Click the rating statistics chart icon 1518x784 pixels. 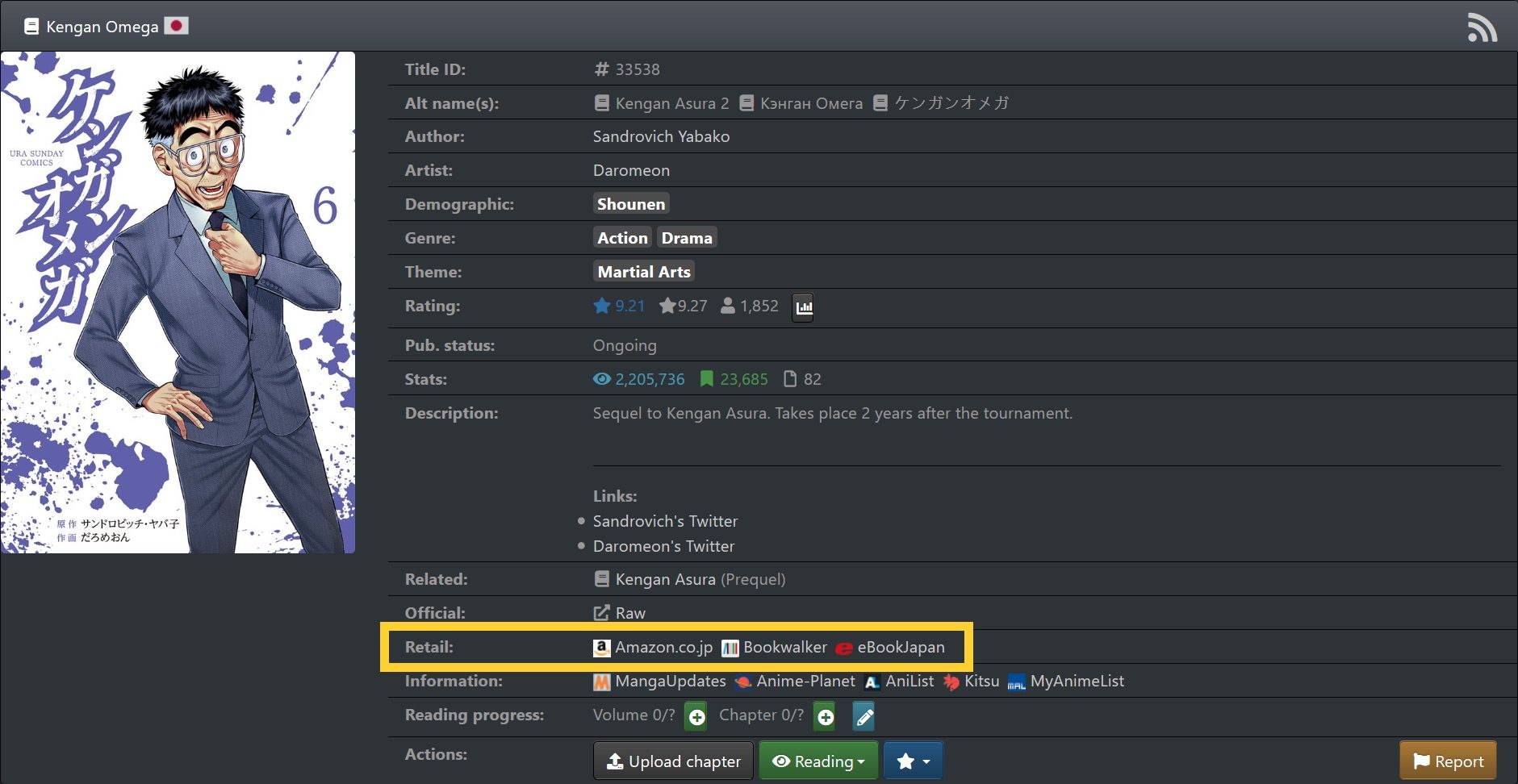pos(803,307)
